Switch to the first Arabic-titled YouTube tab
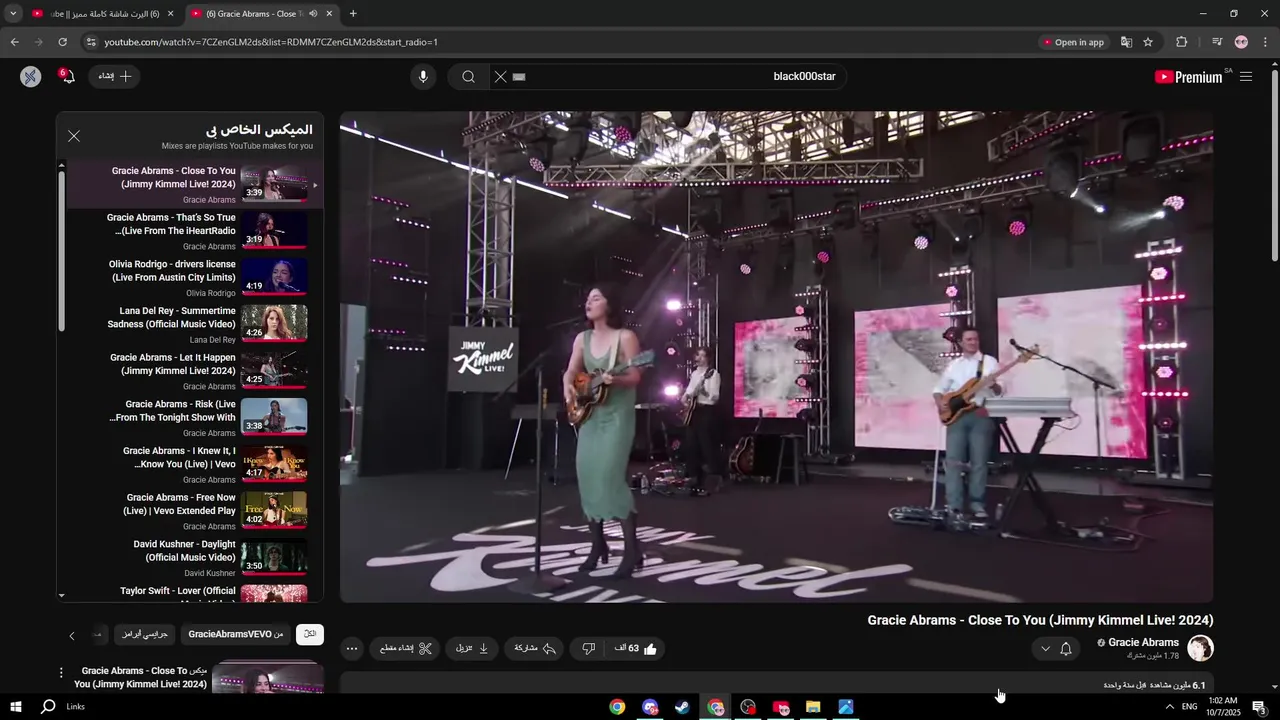Screen dimensions: 1280x720 click(101, 14)
